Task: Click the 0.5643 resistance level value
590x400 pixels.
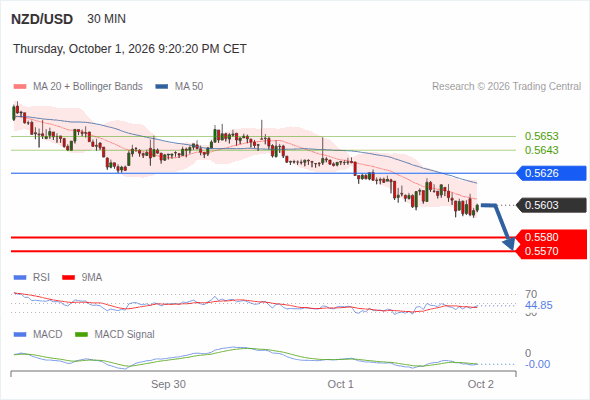Action: [541, 150]
